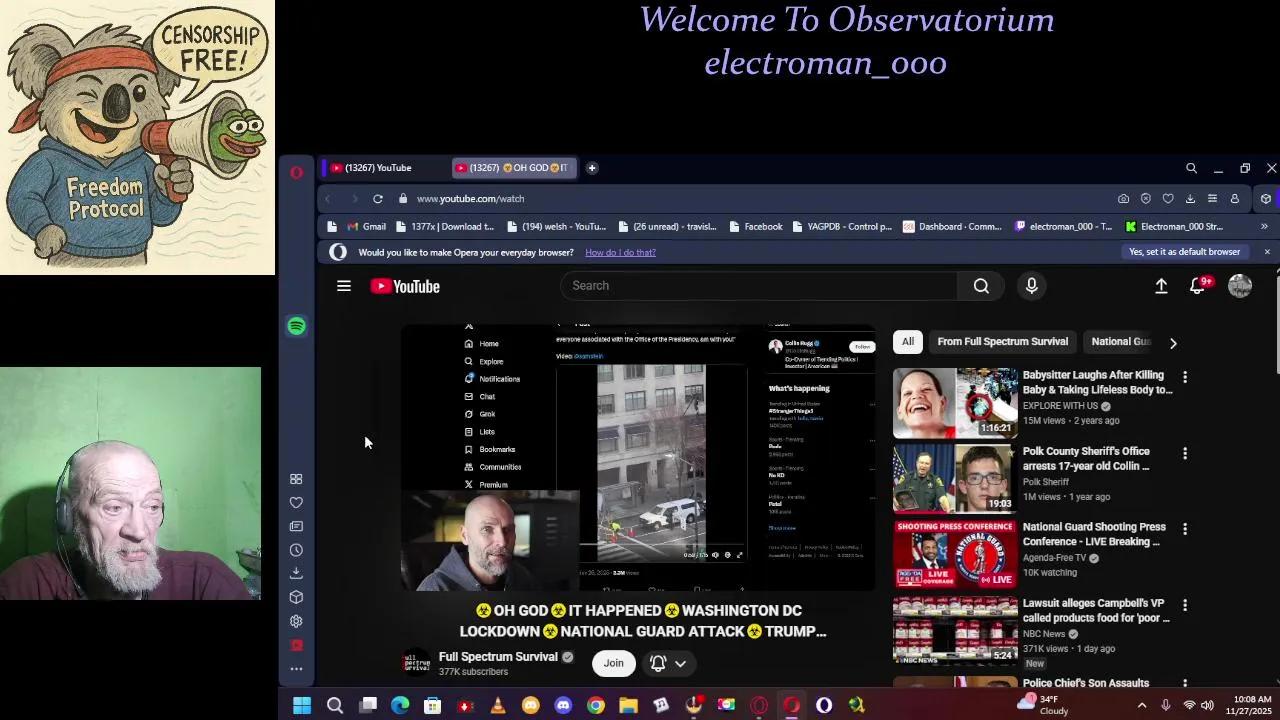The width and height of the screenshot is (1280, 720).
Task: Open the 'How do I do that?' link
Action: click(x=620, y=252)
